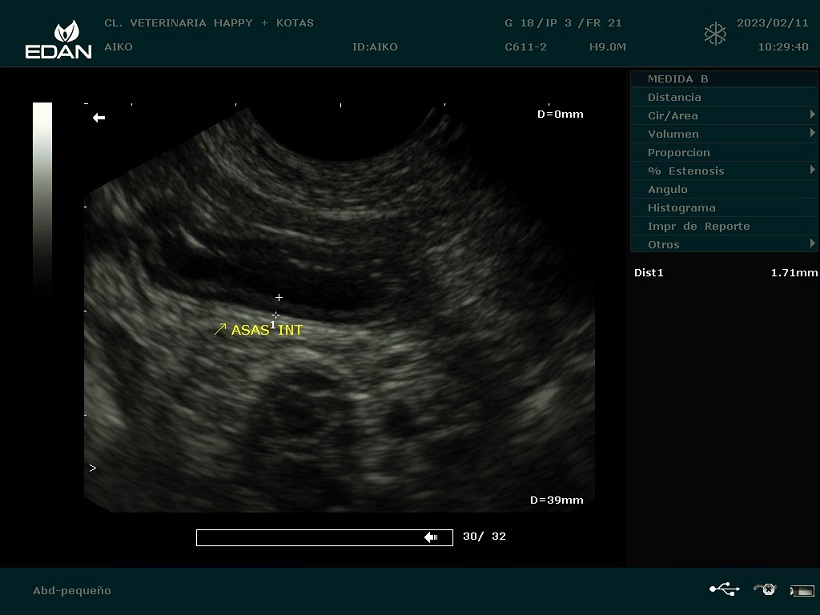This screenshot has width=820, height=615.
Task: Click the D=0mm depth label
Action: [x=560, y=114]
